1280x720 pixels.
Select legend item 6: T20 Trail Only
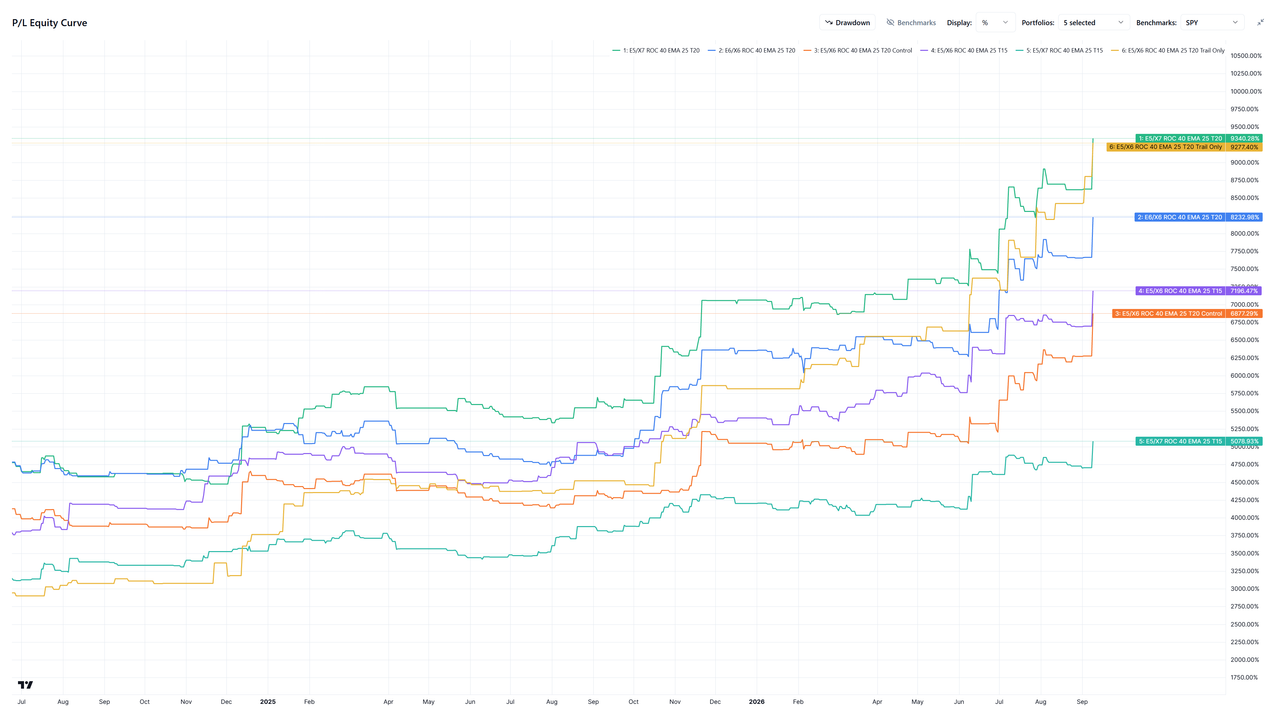point(1167,50)
